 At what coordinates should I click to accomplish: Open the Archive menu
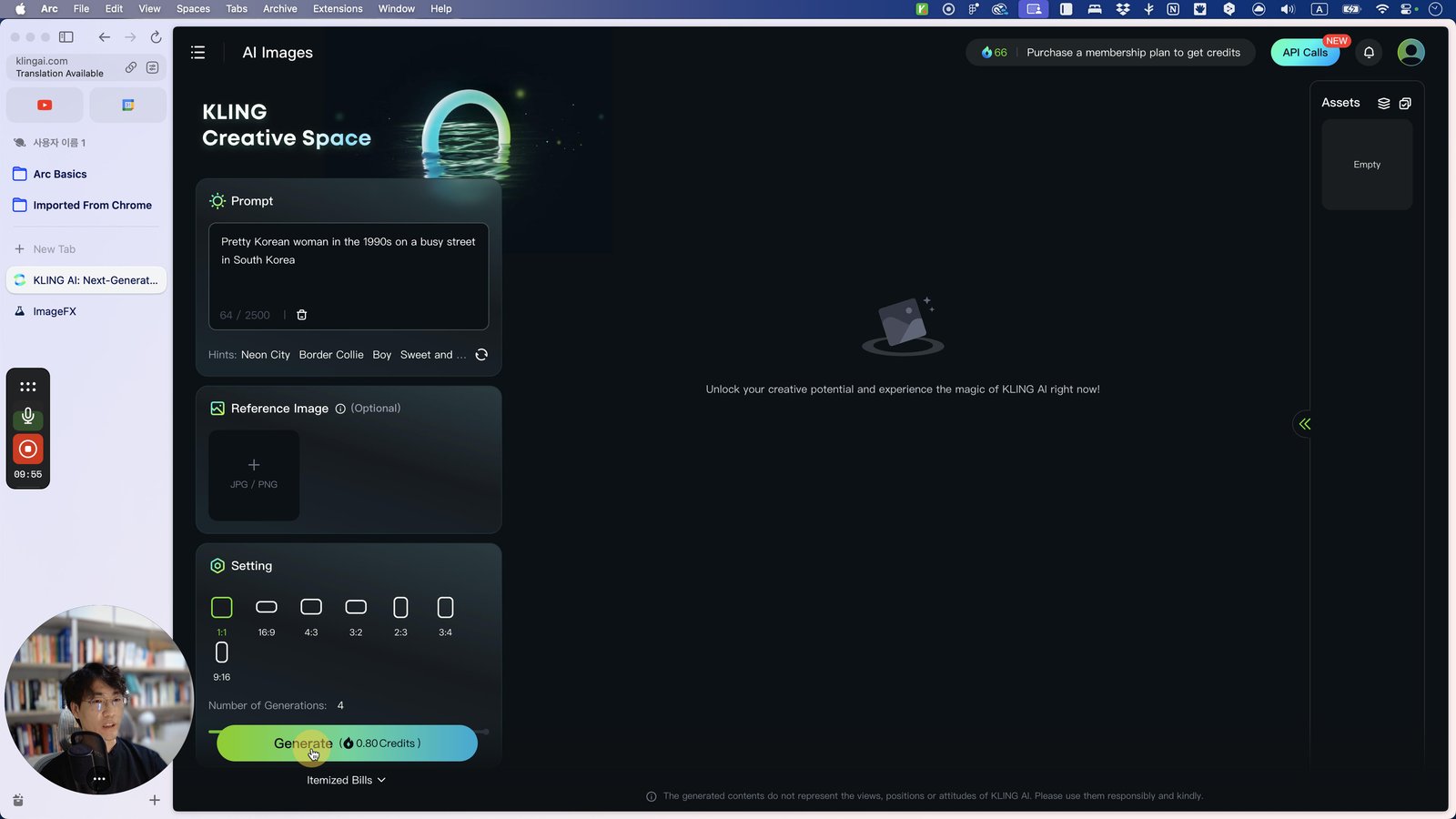[280, 9]
